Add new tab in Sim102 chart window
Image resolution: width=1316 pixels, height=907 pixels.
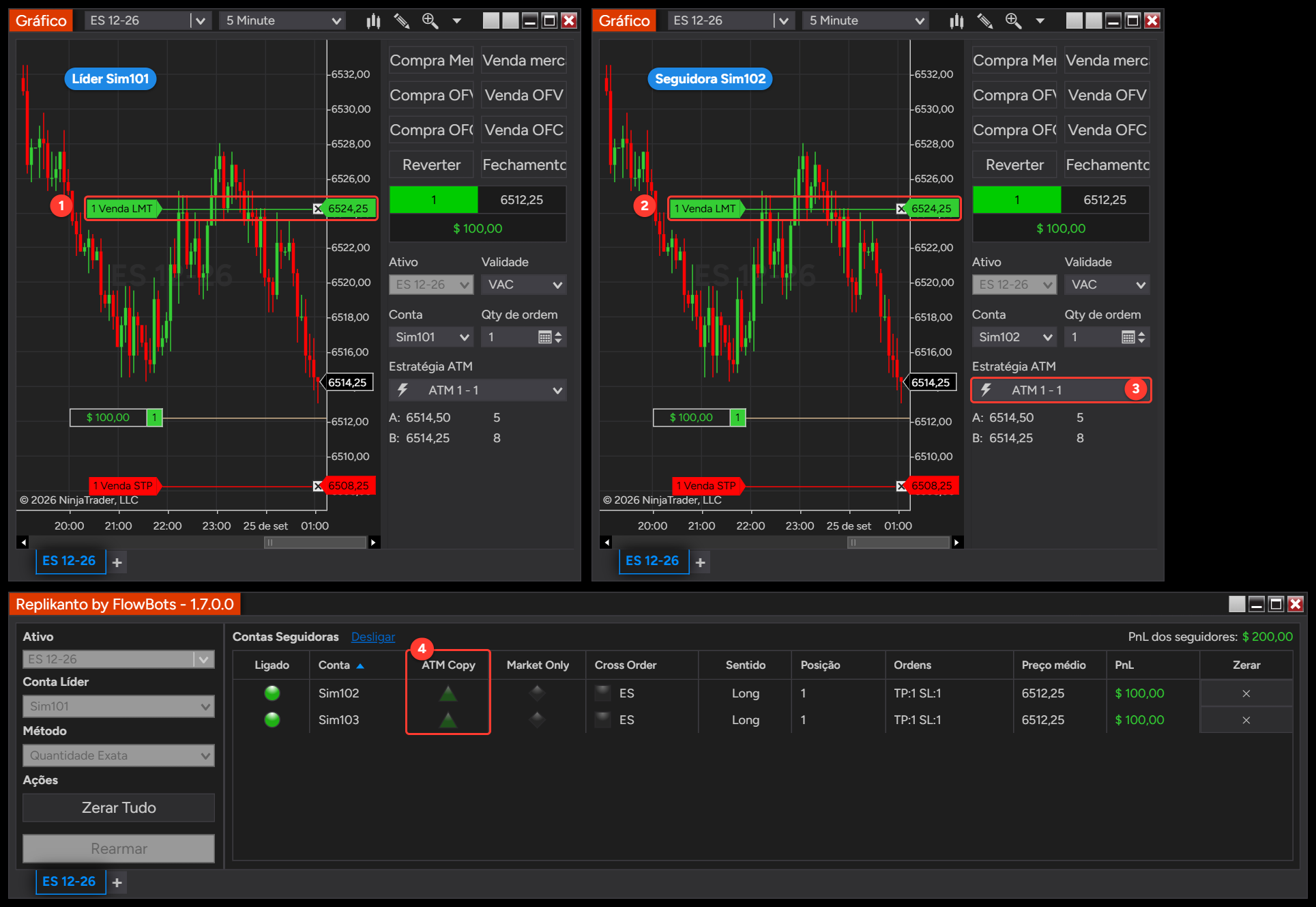click(x=701, y=562)
